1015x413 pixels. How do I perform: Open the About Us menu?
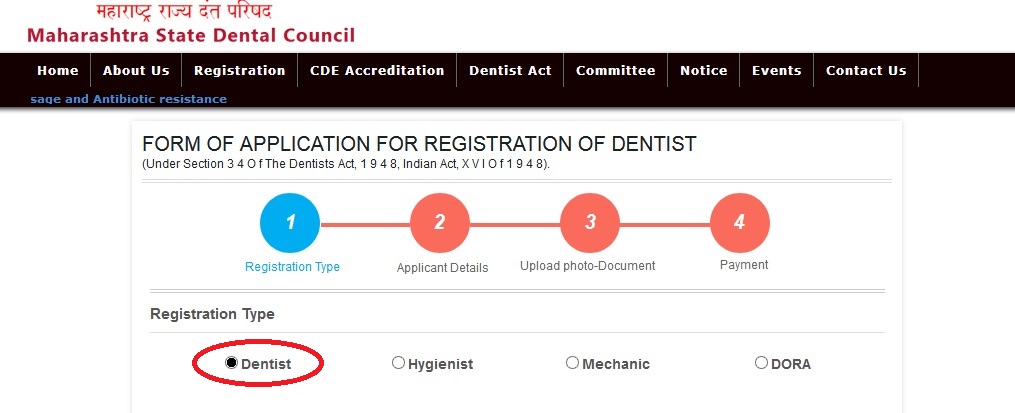click(x=136, y=71)
